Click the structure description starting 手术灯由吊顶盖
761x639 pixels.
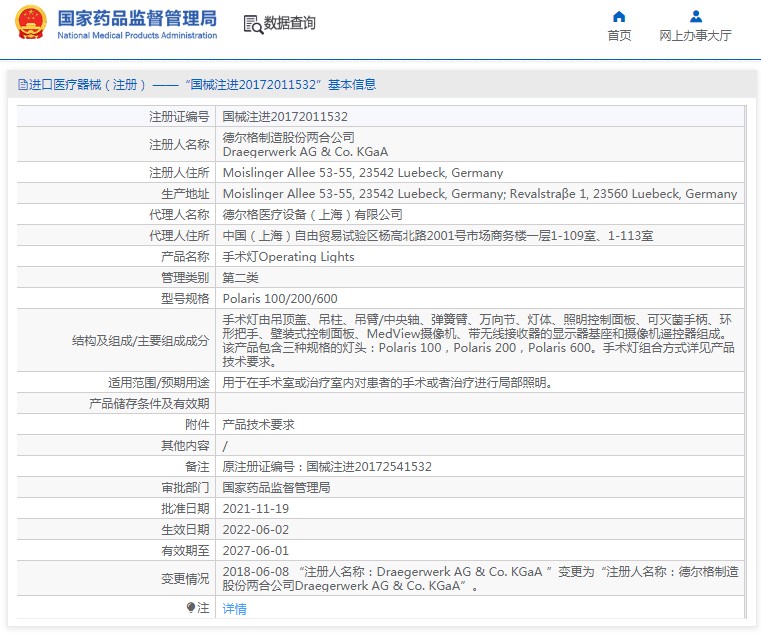coord(479,341)
